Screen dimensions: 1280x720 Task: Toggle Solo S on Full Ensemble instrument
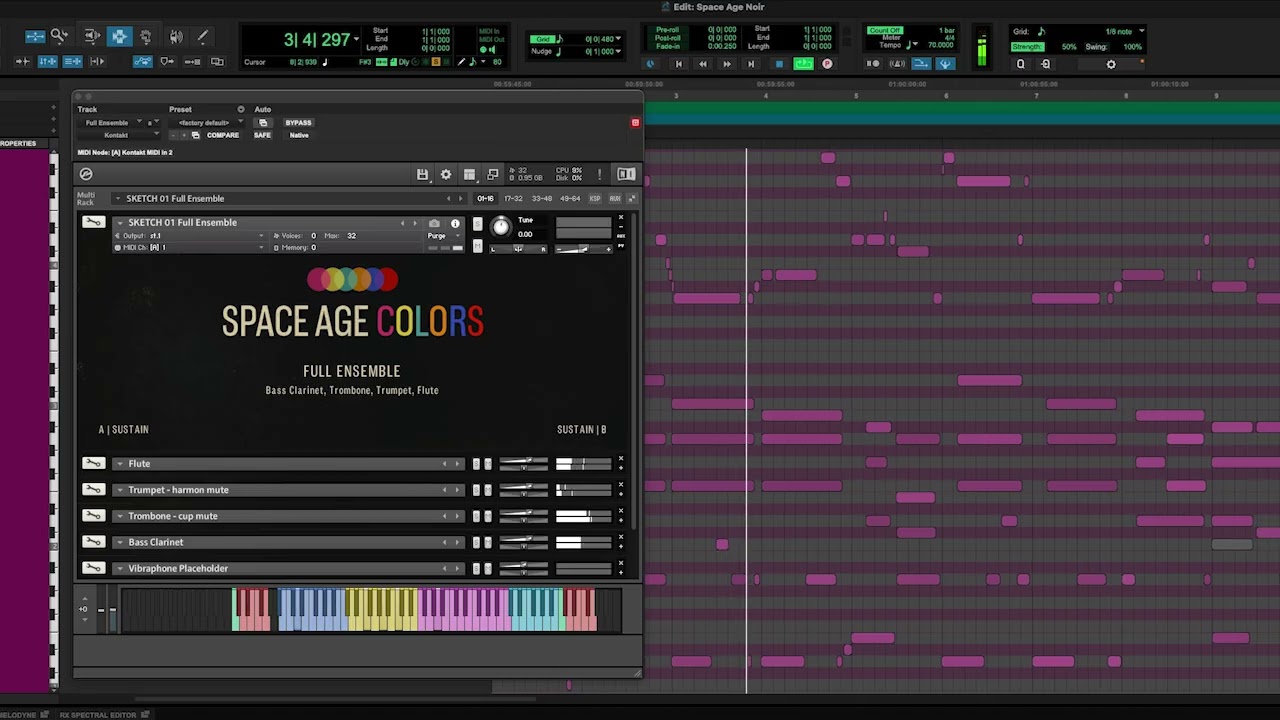478,224
